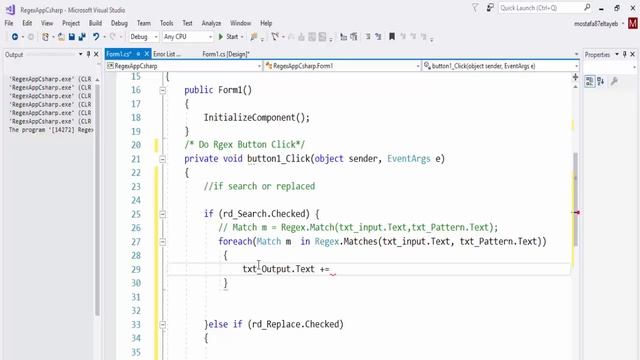The image size is (640, 360).
Task: Select Alphabetical sort in Properties panel
Action: click(601, 81)
